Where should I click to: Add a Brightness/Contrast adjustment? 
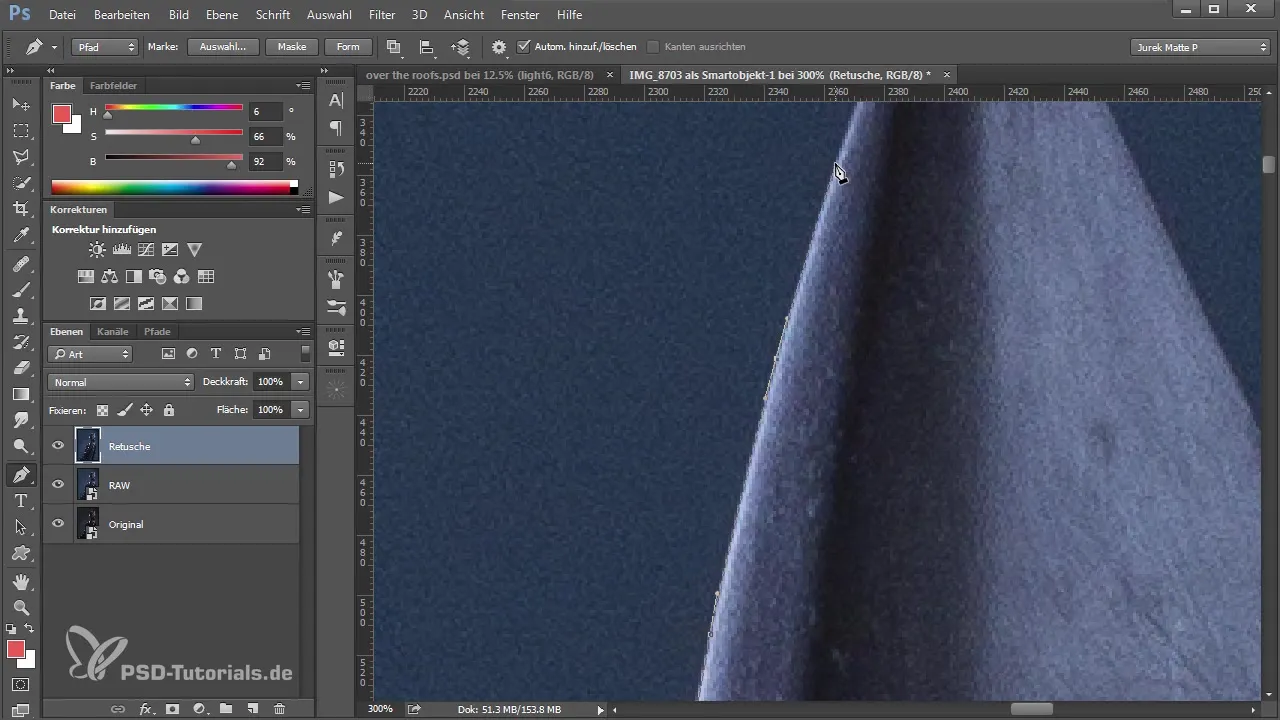[x=97, y=250]
